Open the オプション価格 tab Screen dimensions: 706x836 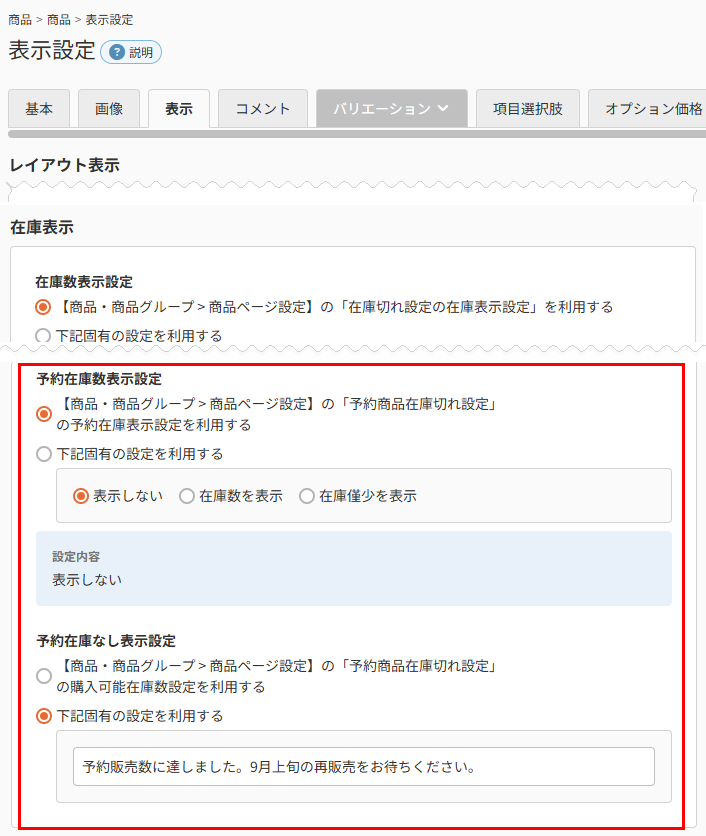pos(647,108)
